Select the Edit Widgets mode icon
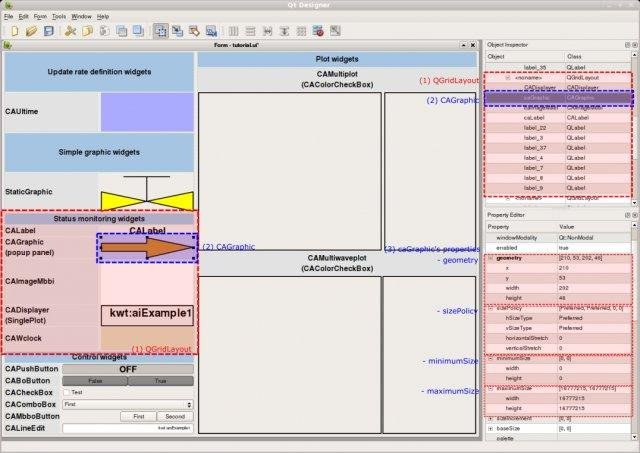This screenshot has width=640, height=453. 160,31
